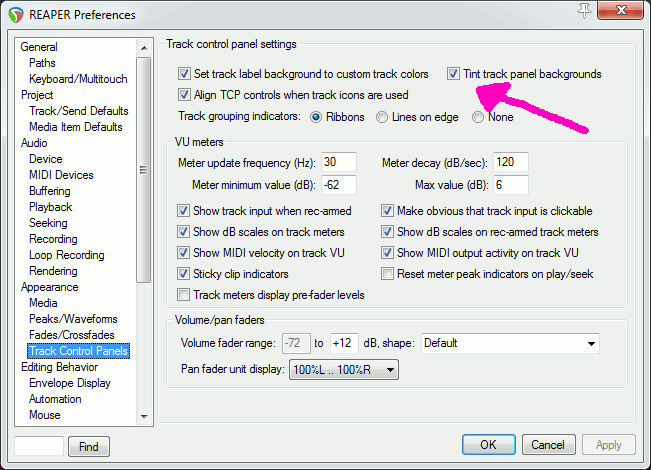Disable Sticky clip indicators
The width and height of the screenshot is (651, 470).
[x=183, y=274]
